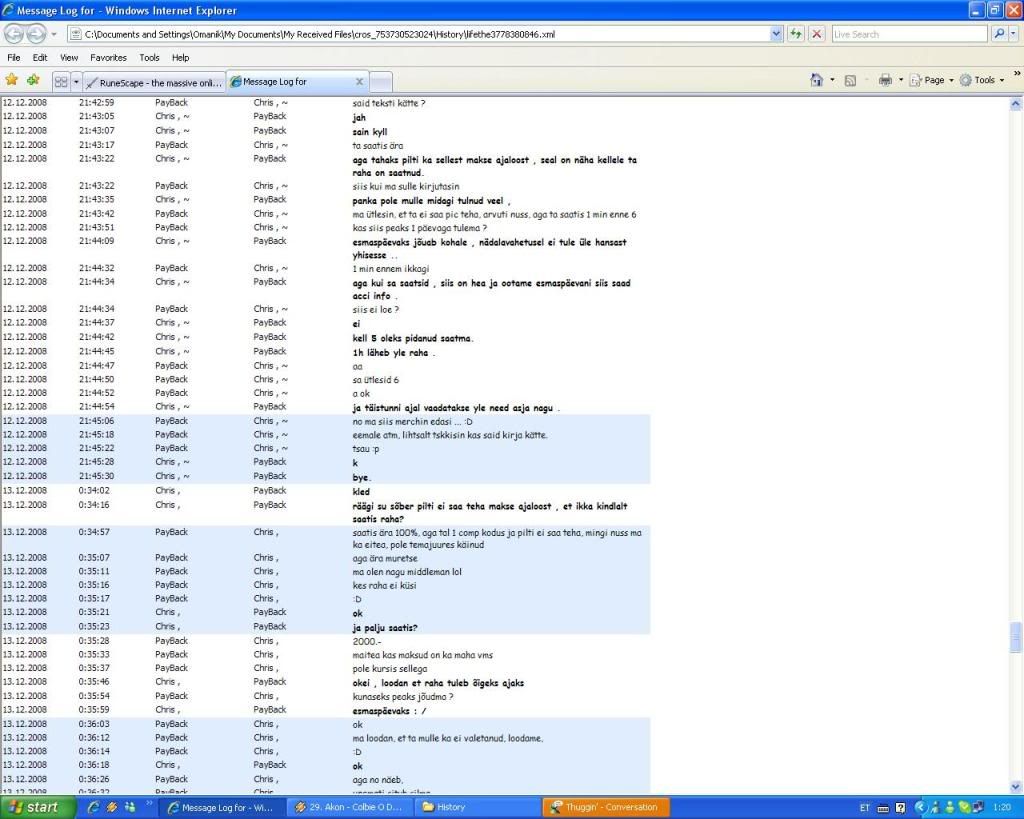This screenshot has height=819, width=1024.
Task: Click the browser Back button
Action: click(14, 33)
